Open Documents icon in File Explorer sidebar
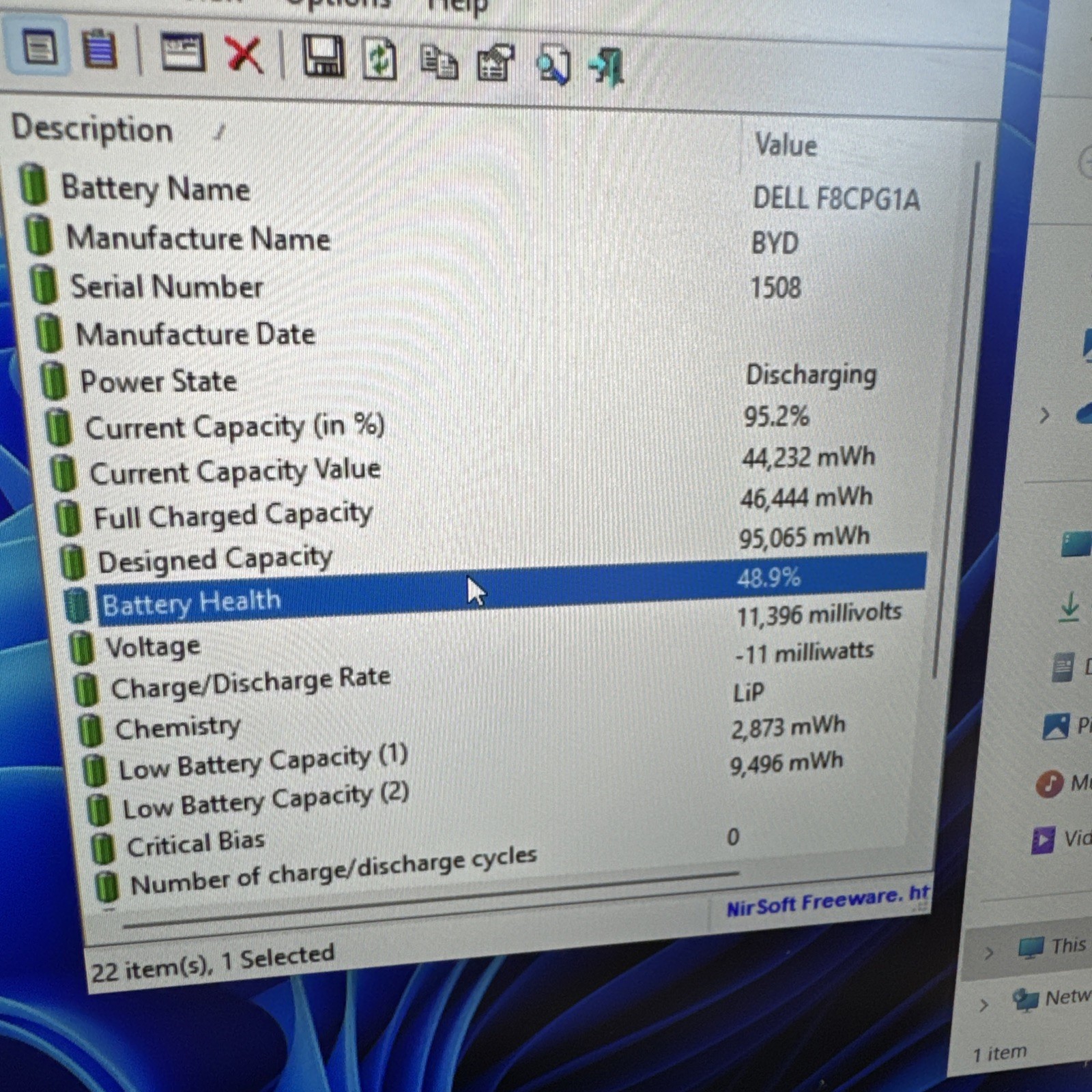The height and width of the screenshot is (1092, 1092). (1063, 667)
